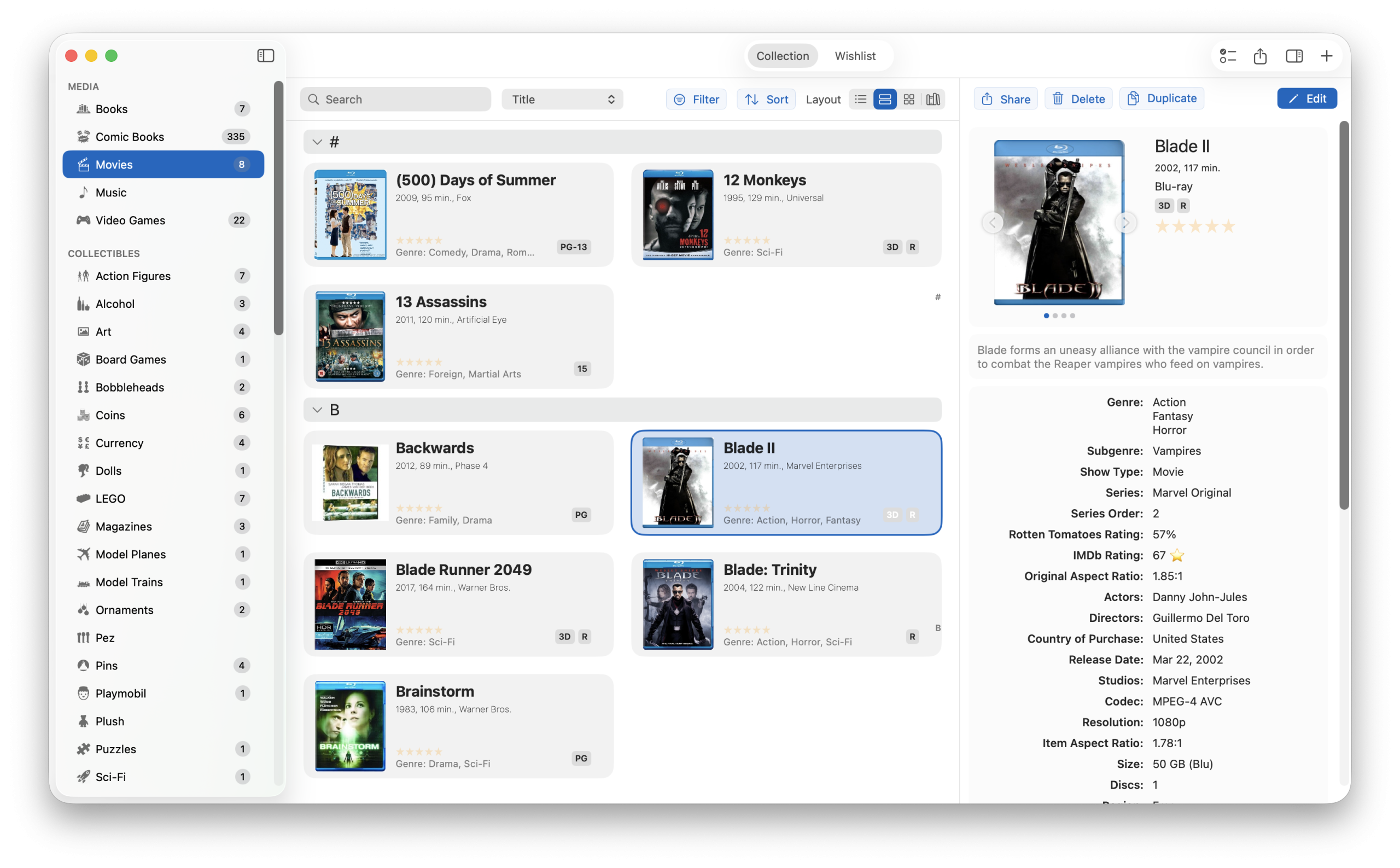Click the toolbar share export icon
The width and height of the screenshot is (1400, 868).
click(x=1260, y=56)
